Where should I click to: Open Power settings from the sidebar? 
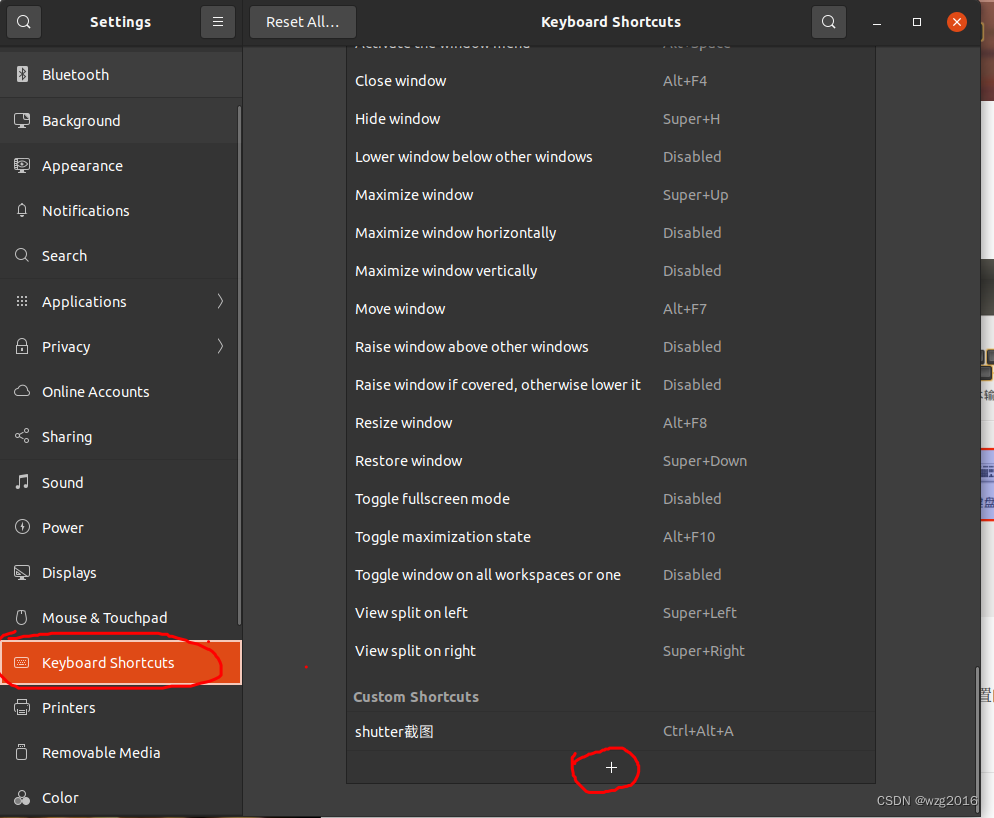[x=60, y=527]
